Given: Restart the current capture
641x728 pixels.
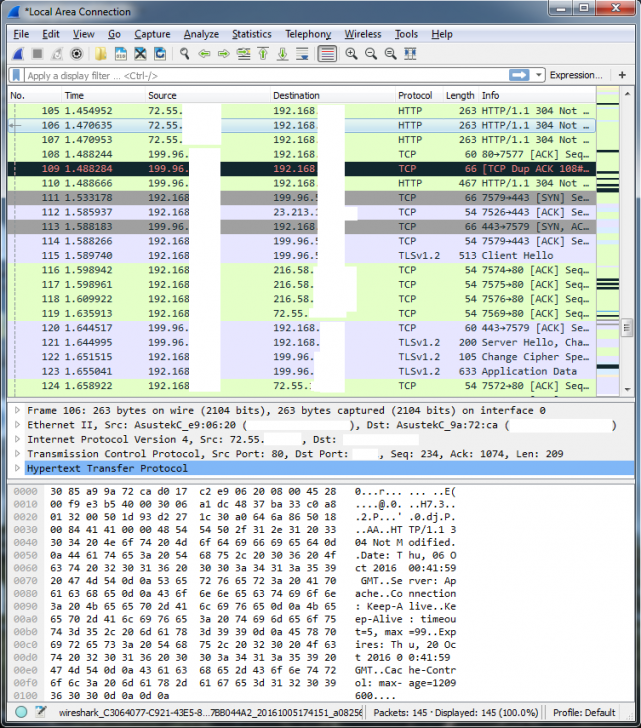Looking at the screenshot, I should coord(57,54).
